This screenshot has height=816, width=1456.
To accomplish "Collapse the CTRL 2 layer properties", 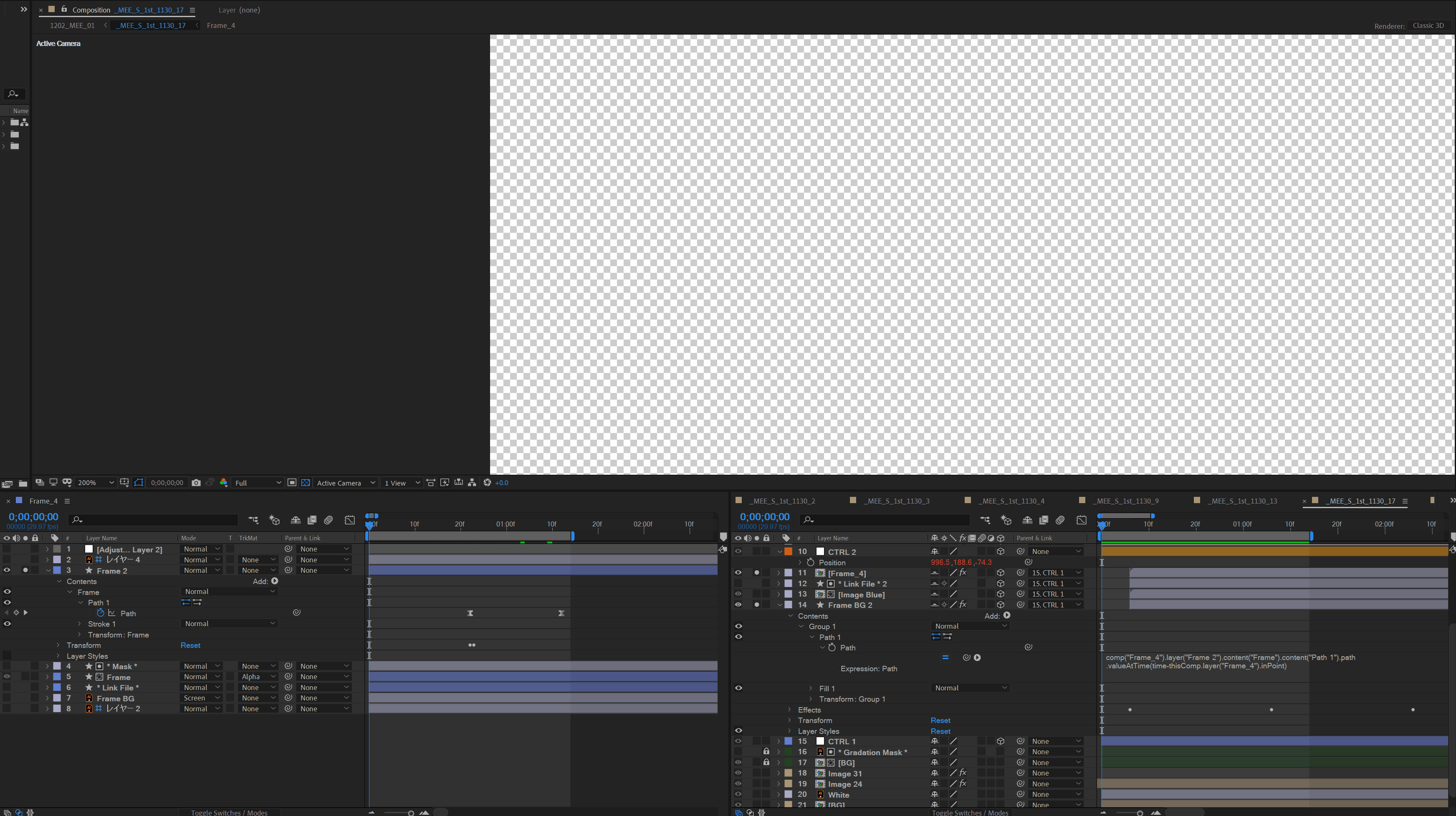I will coord(779,552).
